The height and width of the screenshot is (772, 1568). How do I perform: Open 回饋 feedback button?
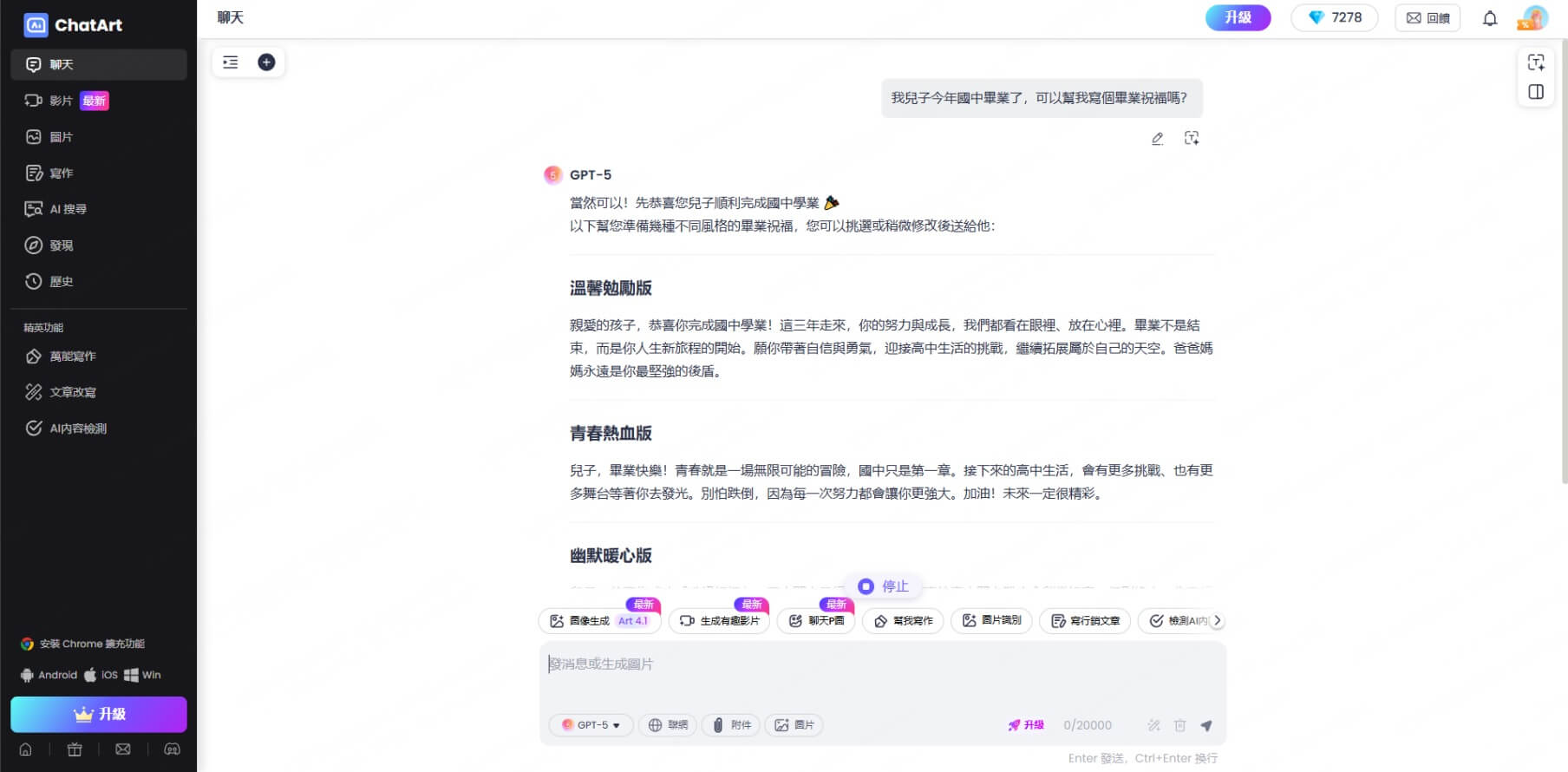(x=1428, y=17)
